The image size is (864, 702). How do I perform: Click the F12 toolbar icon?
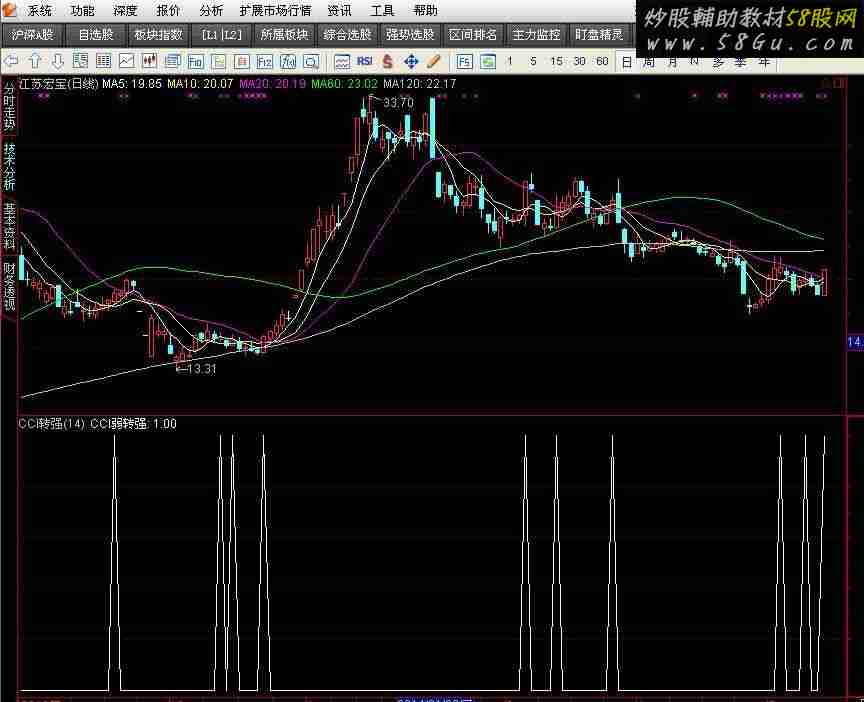click(264, 62)
